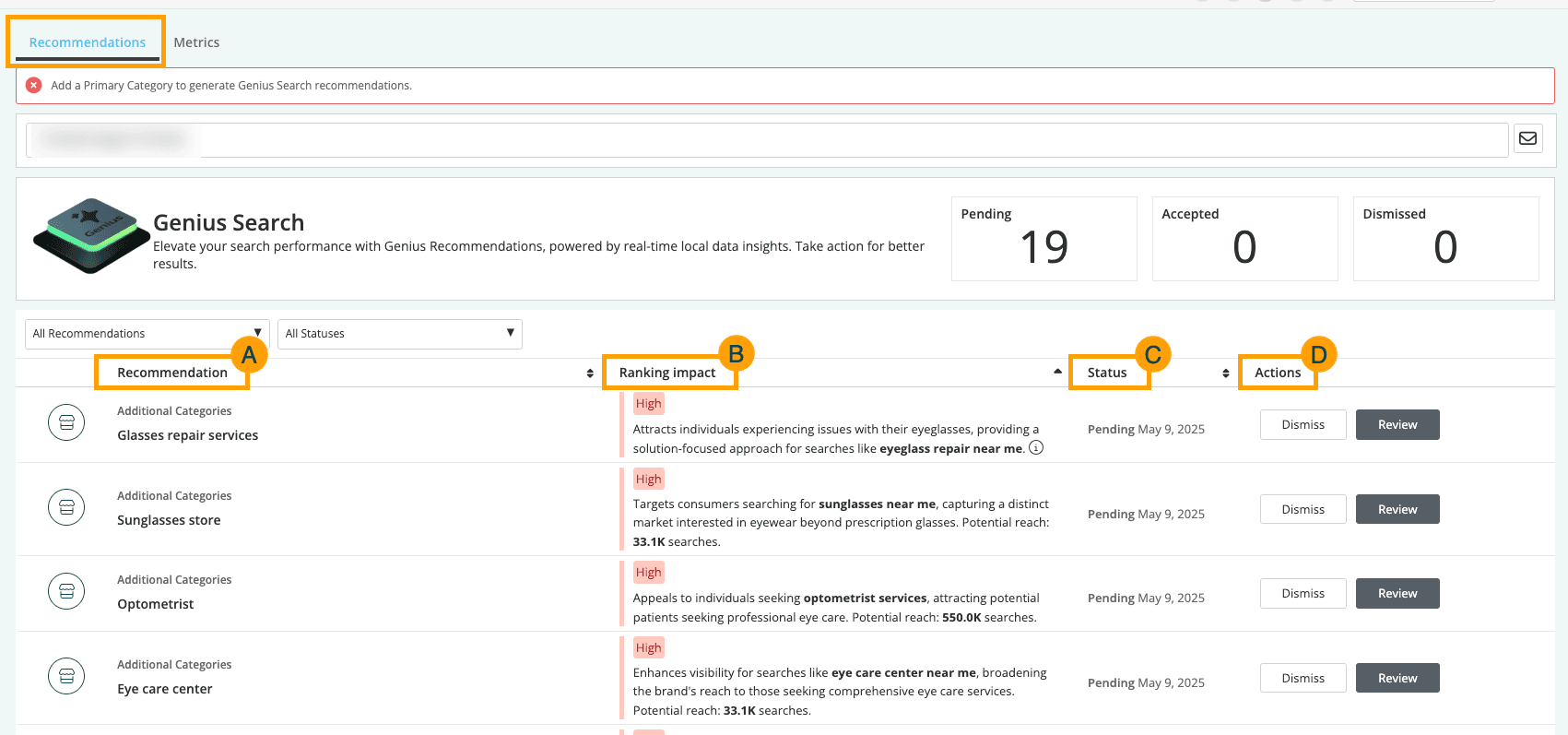
Task: Click the Genius Search logo
Action: point(91,236)
